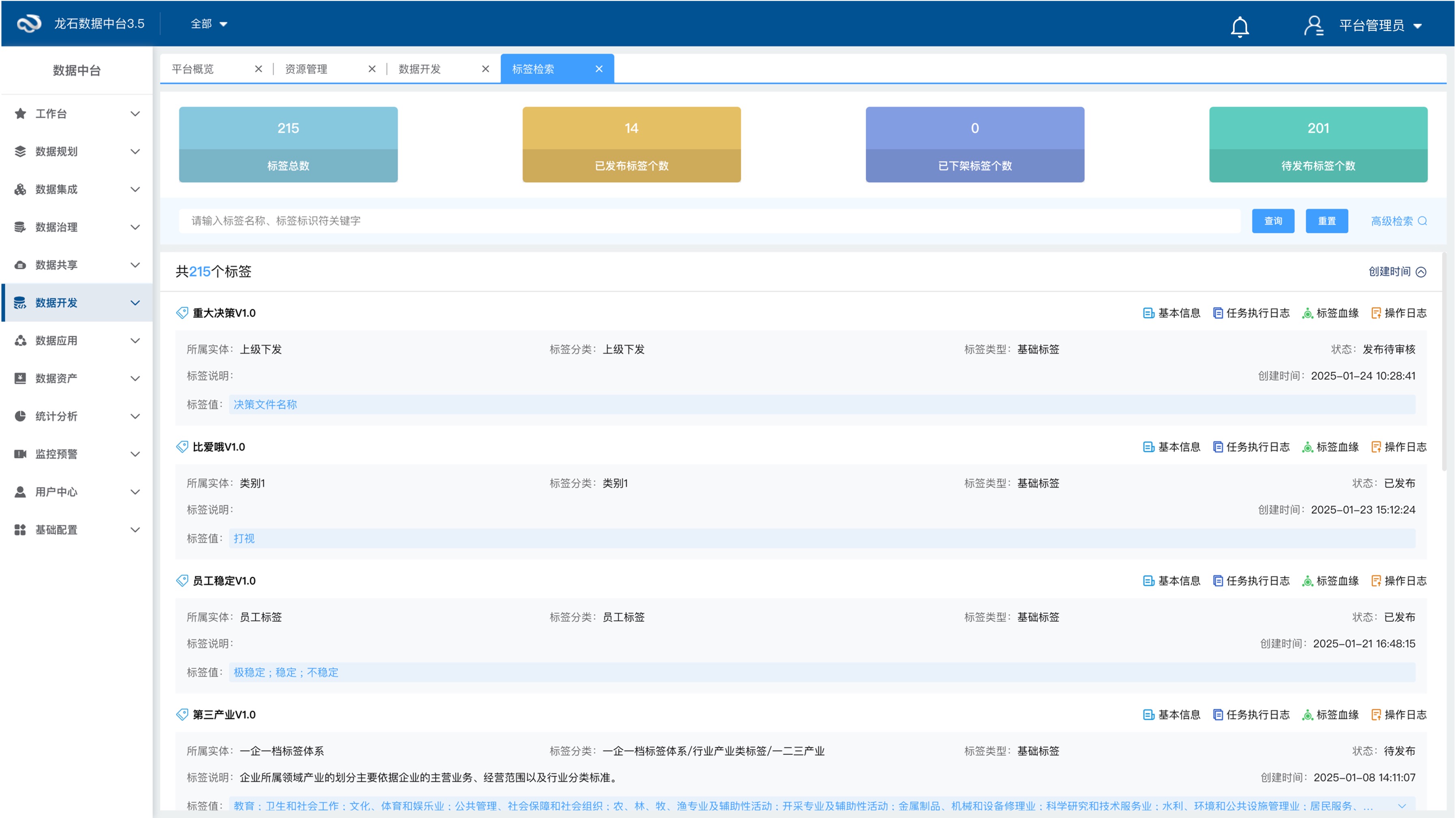
Task: Click tag value 决策文件名称
Action: click(x=265, y=405)
